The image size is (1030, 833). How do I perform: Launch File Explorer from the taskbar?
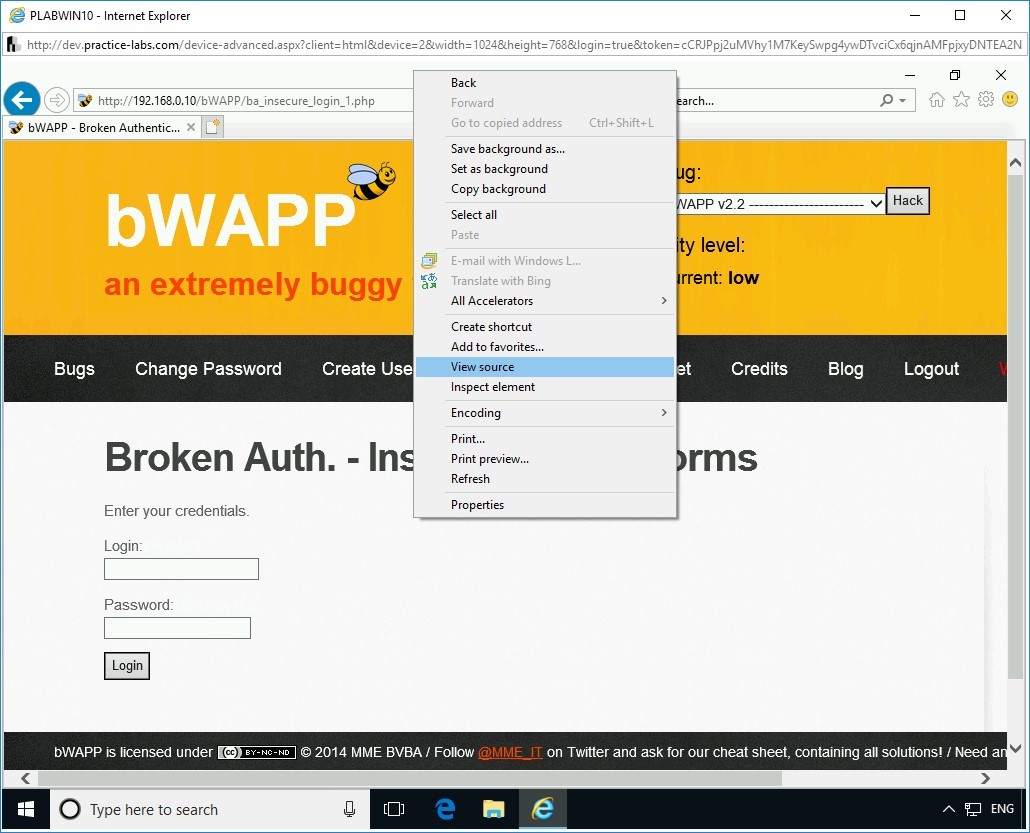pyautogui.click(x=493, y=809)
